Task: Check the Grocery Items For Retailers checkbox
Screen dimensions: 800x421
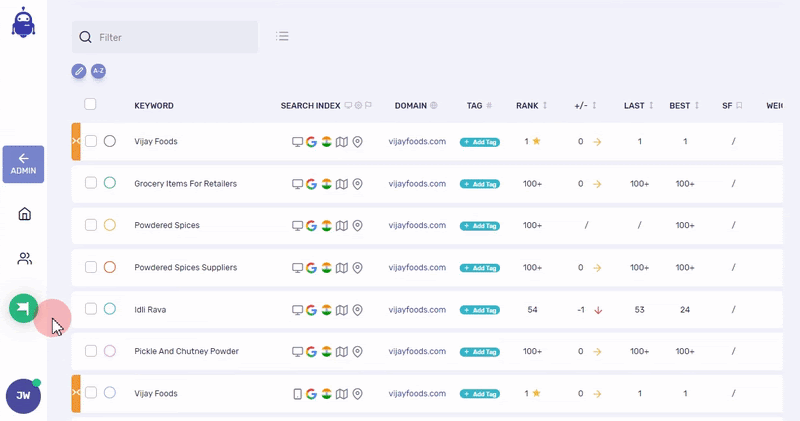Action: click(x=91, y=183)
